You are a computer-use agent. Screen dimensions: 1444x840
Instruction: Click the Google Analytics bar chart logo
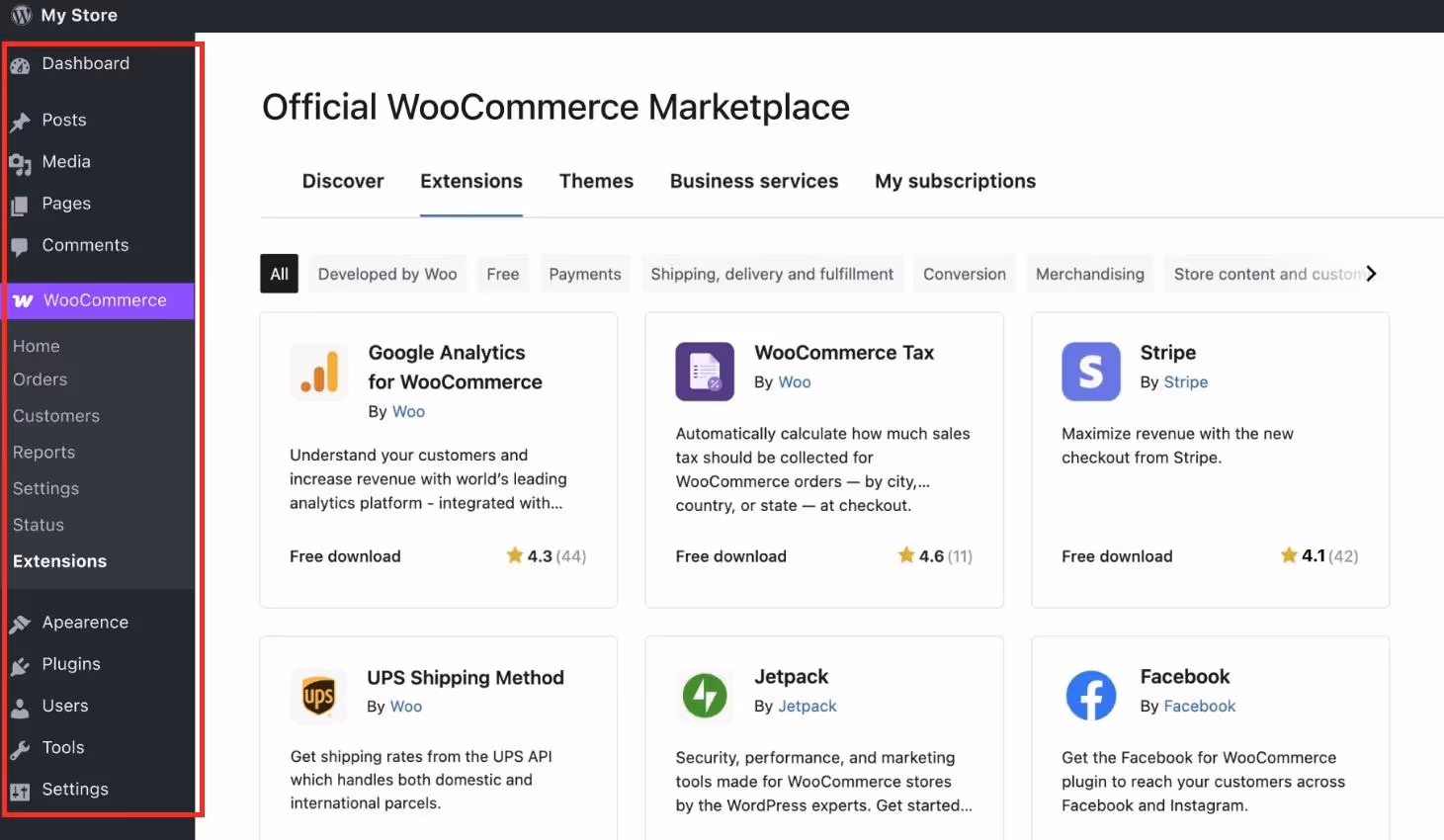tap(319, 372)
